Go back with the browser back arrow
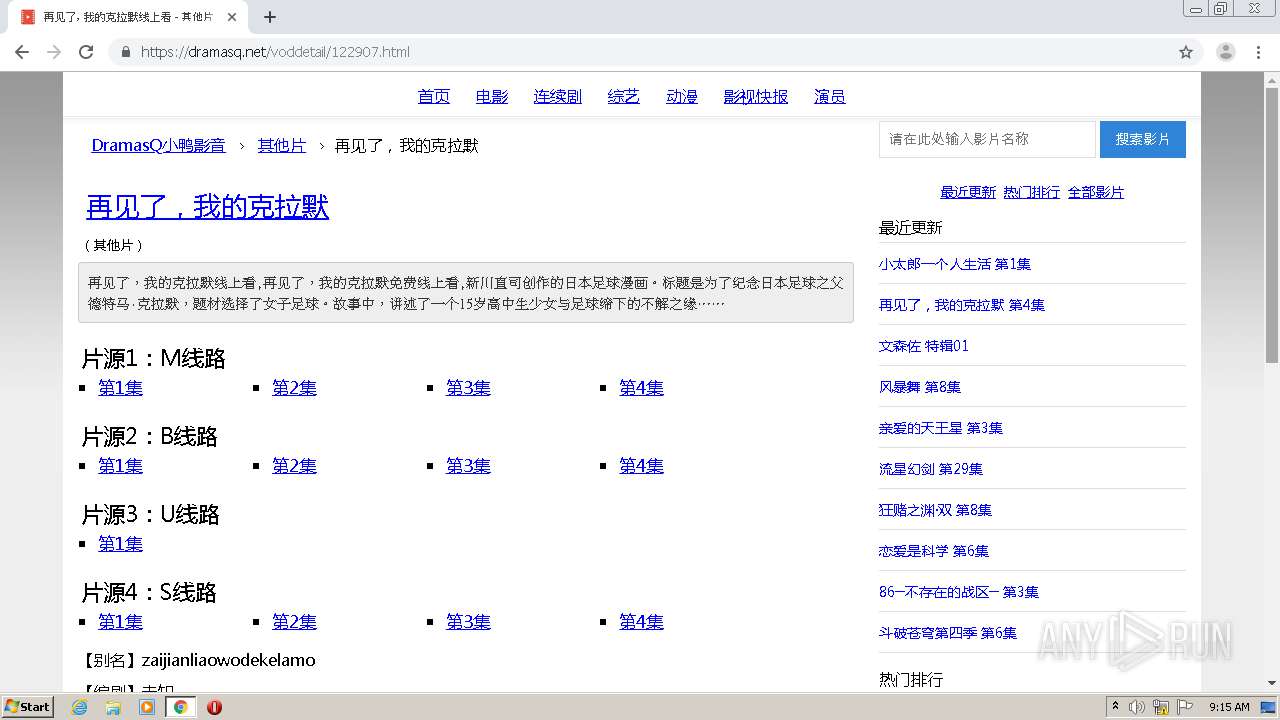The height and width of the screenshot is (720, 1280). coord(22,52)
